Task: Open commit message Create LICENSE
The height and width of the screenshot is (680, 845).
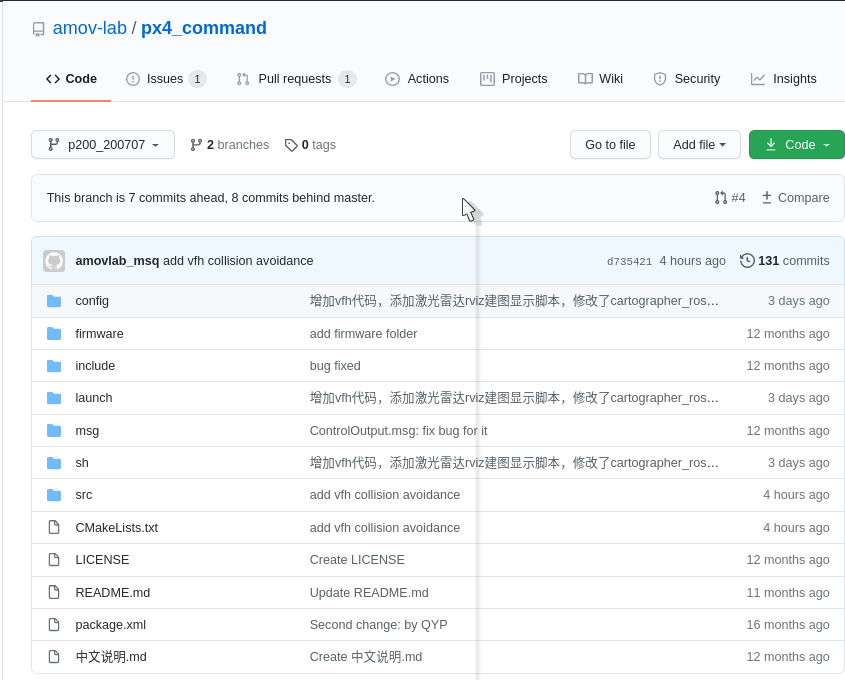Action: coord(357,560)
